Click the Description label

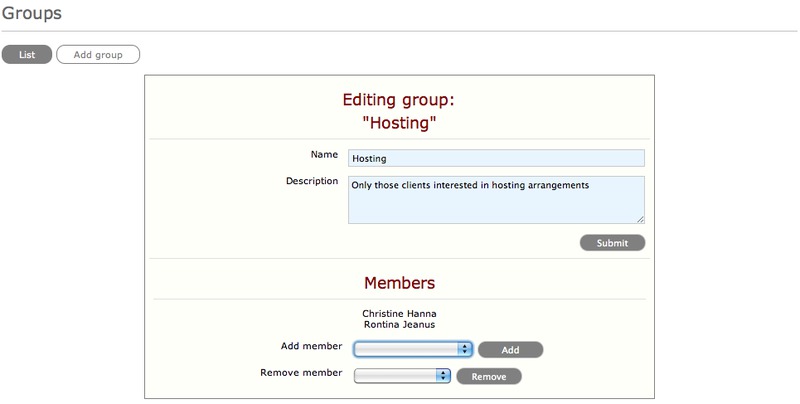click(312, 181)
